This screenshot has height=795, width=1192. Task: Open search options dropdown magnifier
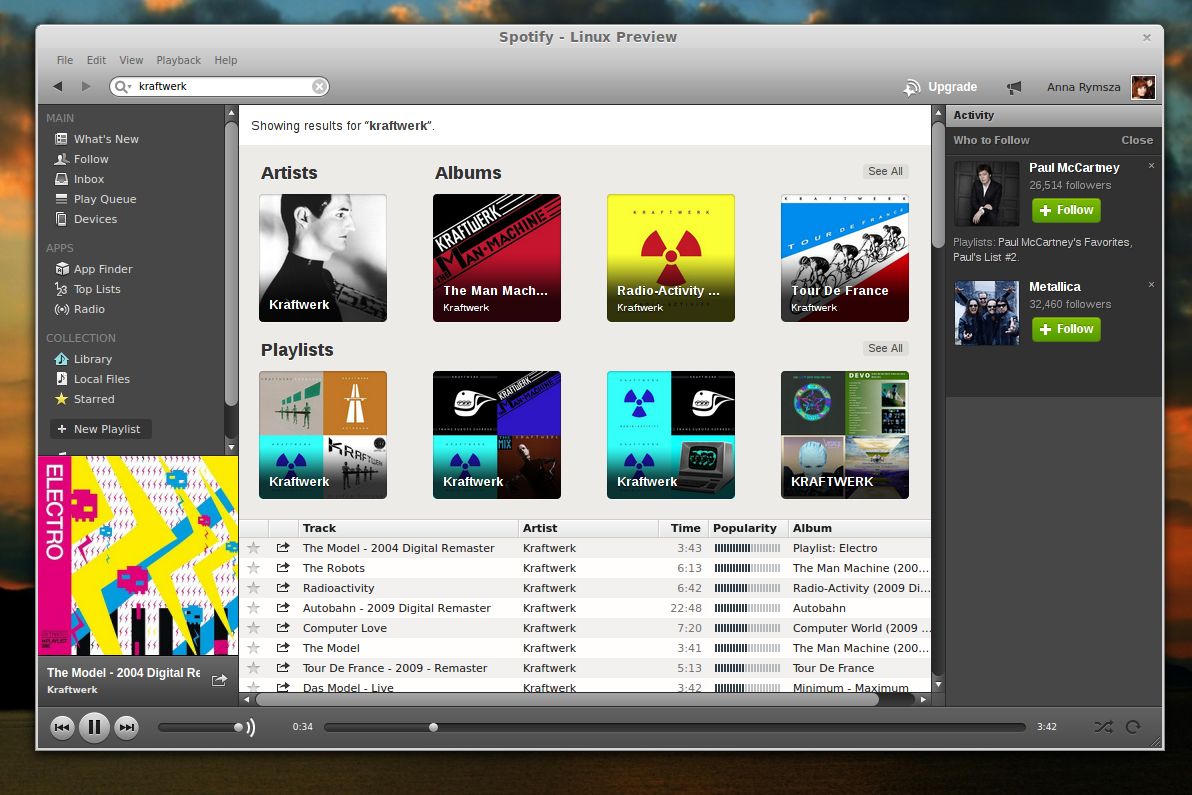click(122, 87)
